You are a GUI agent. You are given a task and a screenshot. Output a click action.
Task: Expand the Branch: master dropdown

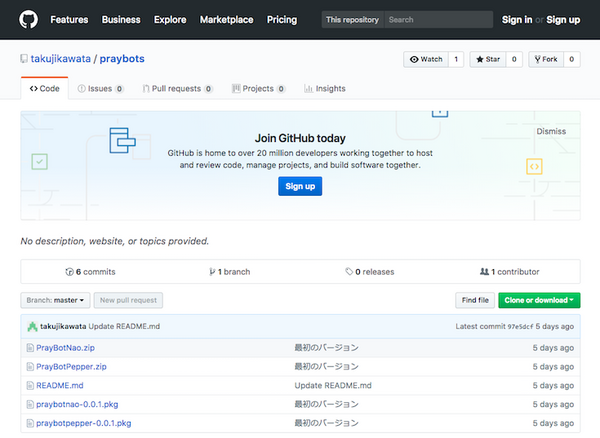coord(55,300)
